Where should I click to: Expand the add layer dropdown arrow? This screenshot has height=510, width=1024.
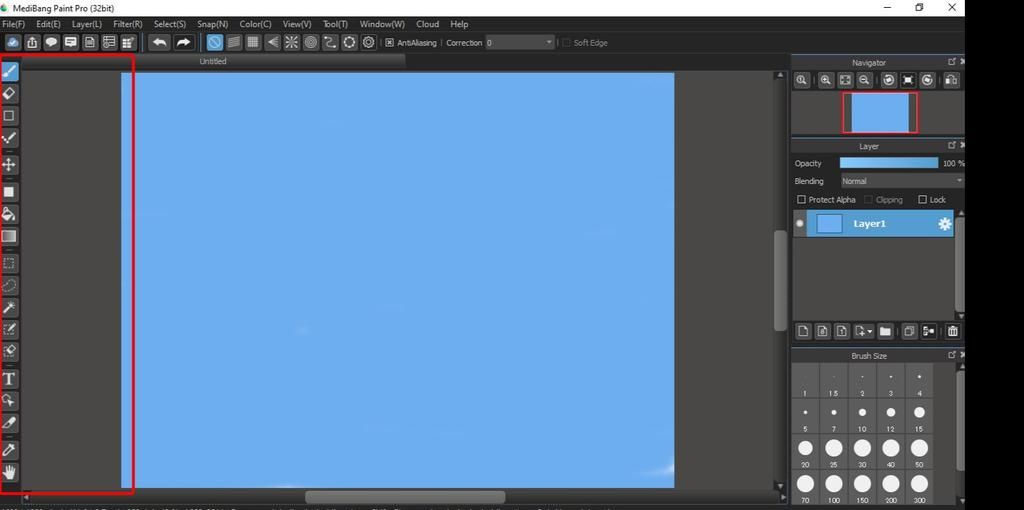tap(870, 332)
